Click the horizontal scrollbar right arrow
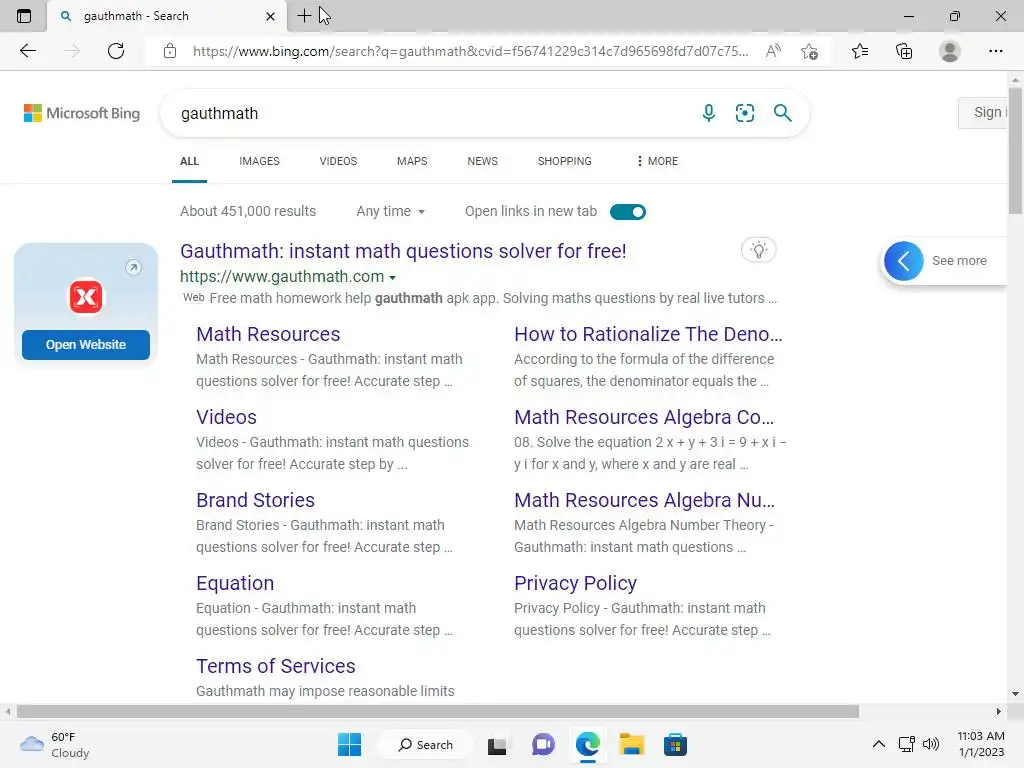This screenshot has width=1024, height=768. [999, 711]
